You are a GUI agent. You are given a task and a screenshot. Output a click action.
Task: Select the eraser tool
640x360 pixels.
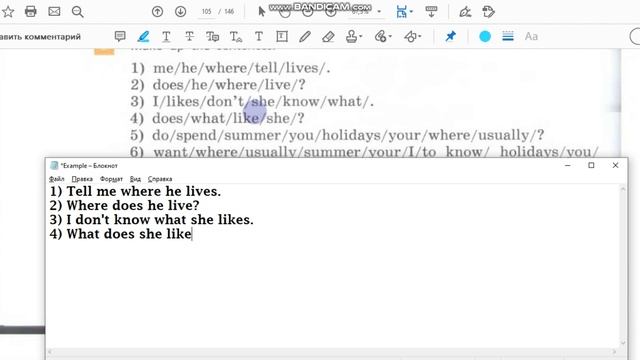[x=328, y=37]
